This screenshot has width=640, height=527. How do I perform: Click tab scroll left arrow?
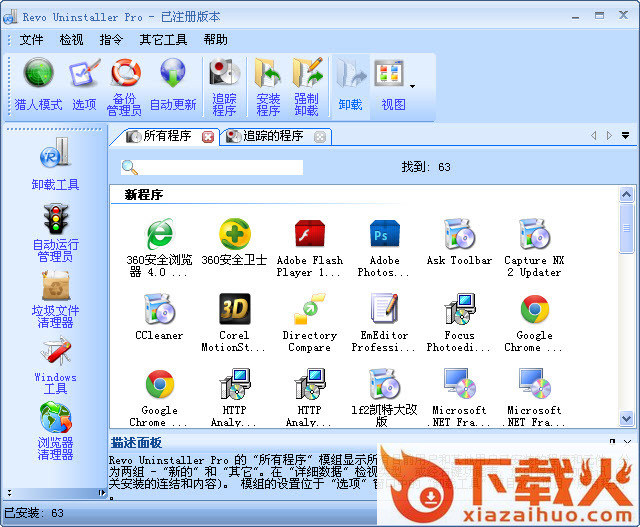pyautogui.click(x=594, y=136)
